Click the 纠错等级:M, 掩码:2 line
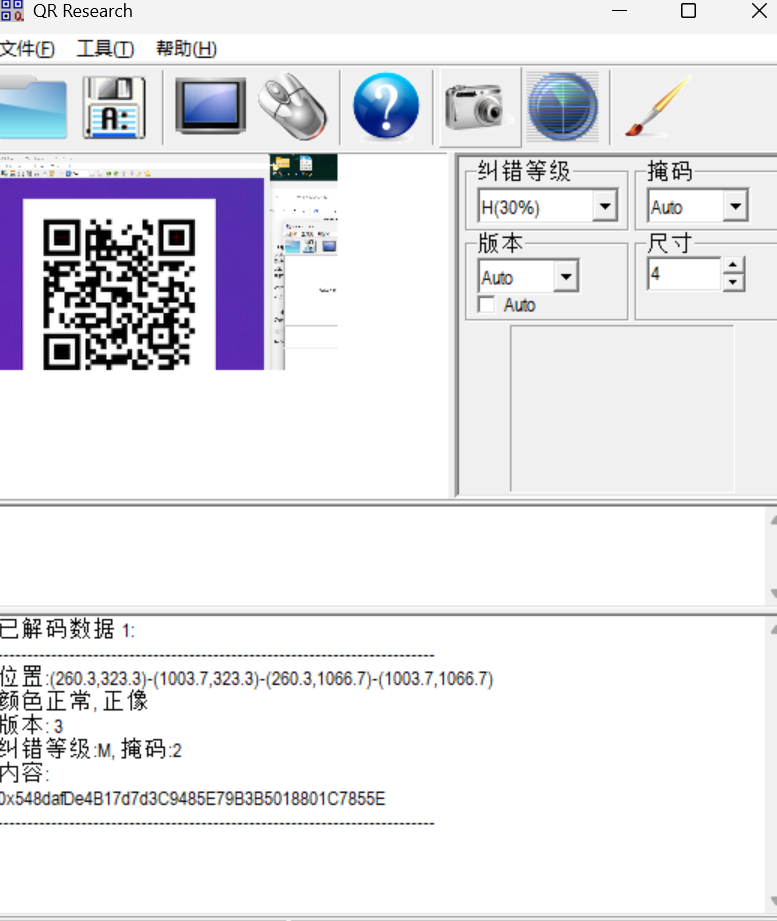 [x=91, y=749]
